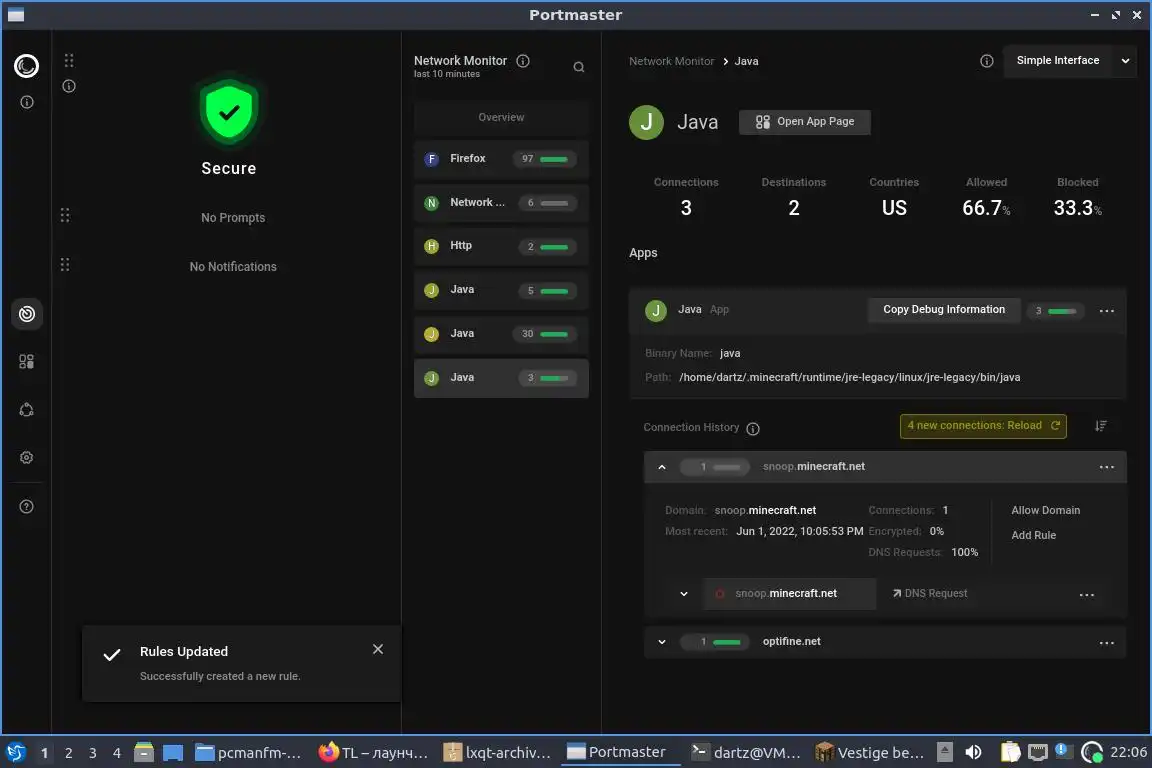
Task: Expand the optifine.net connection group
Action: [x=662, y=642]
